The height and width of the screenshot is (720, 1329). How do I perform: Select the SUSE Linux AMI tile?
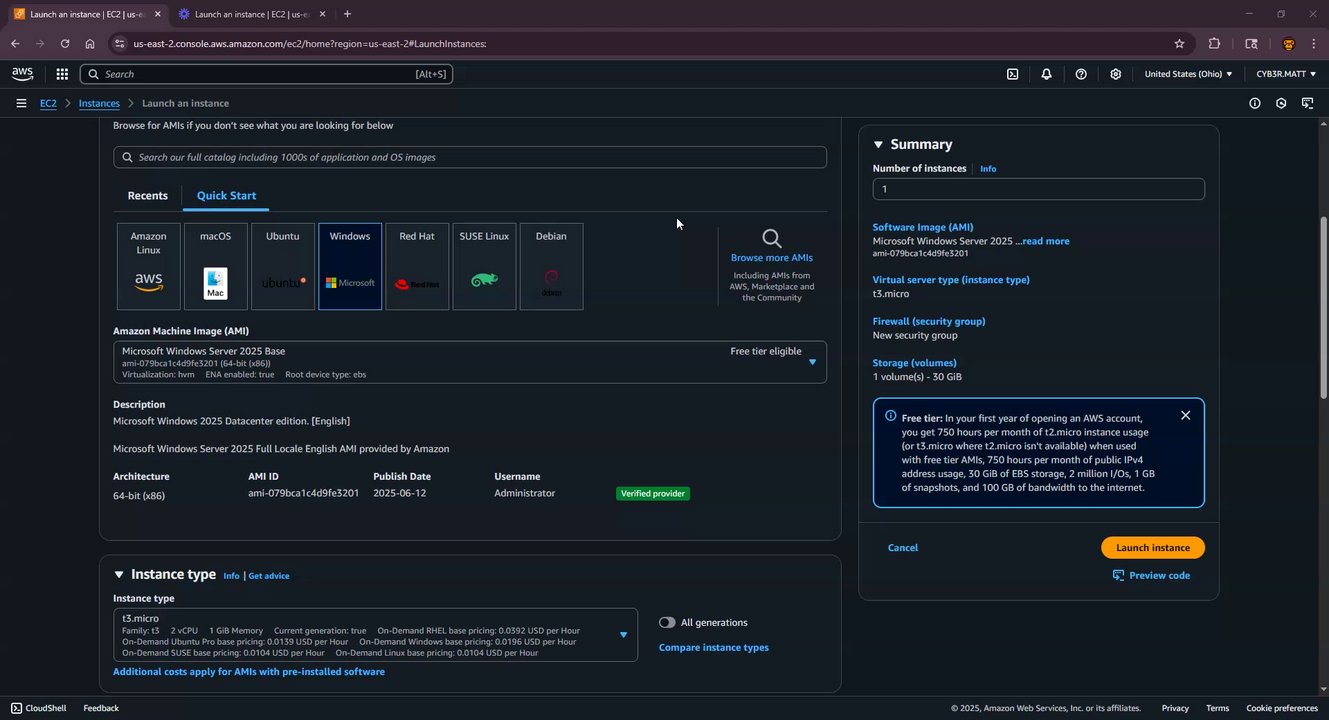484,266
